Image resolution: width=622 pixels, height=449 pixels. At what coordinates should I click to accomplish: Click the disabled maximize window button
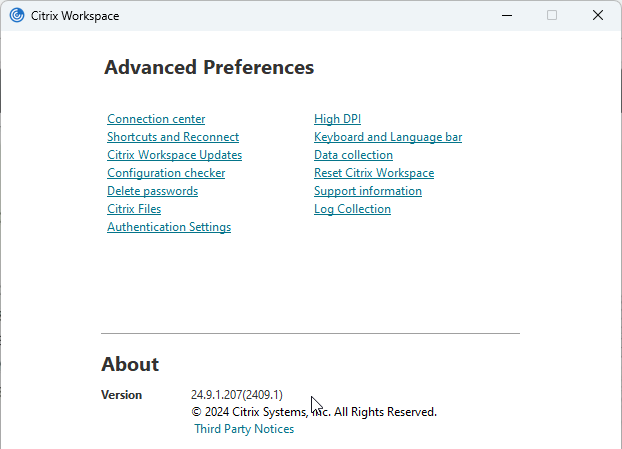pos(552,15)
